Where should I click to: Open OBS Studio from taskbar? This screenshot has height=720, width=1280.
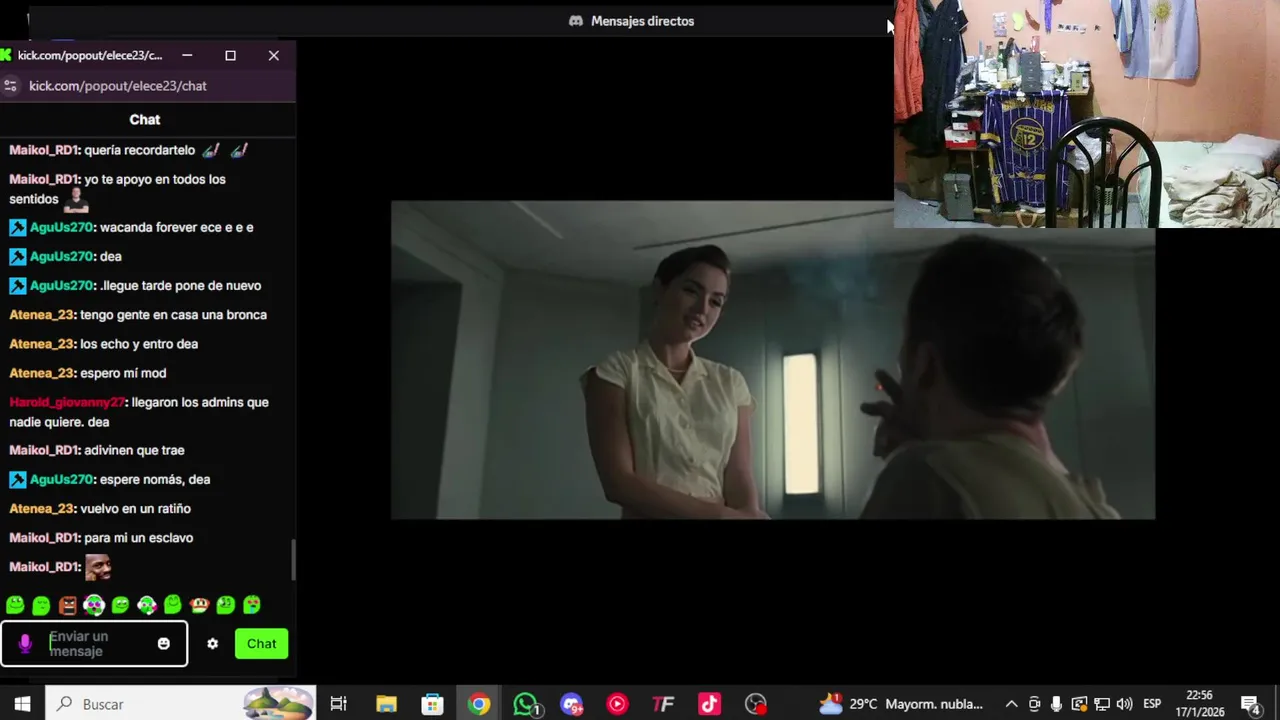pyautogui.click(x=756, y=704)
